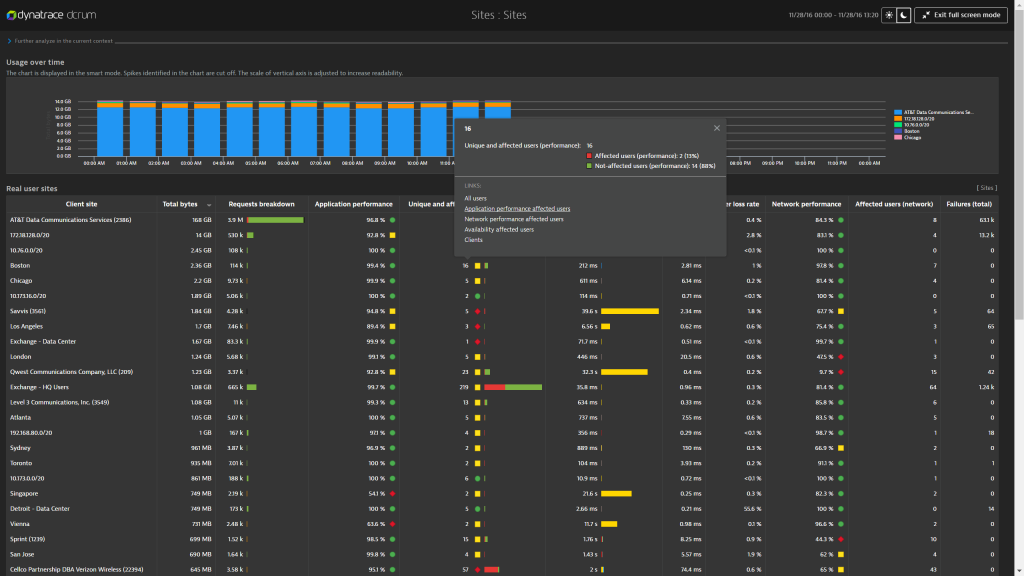Open Exchange - Data Center site
Image resolution: width=1024 pixels, height=576 pixels.
pyautogui.click(x=42, y=342)
